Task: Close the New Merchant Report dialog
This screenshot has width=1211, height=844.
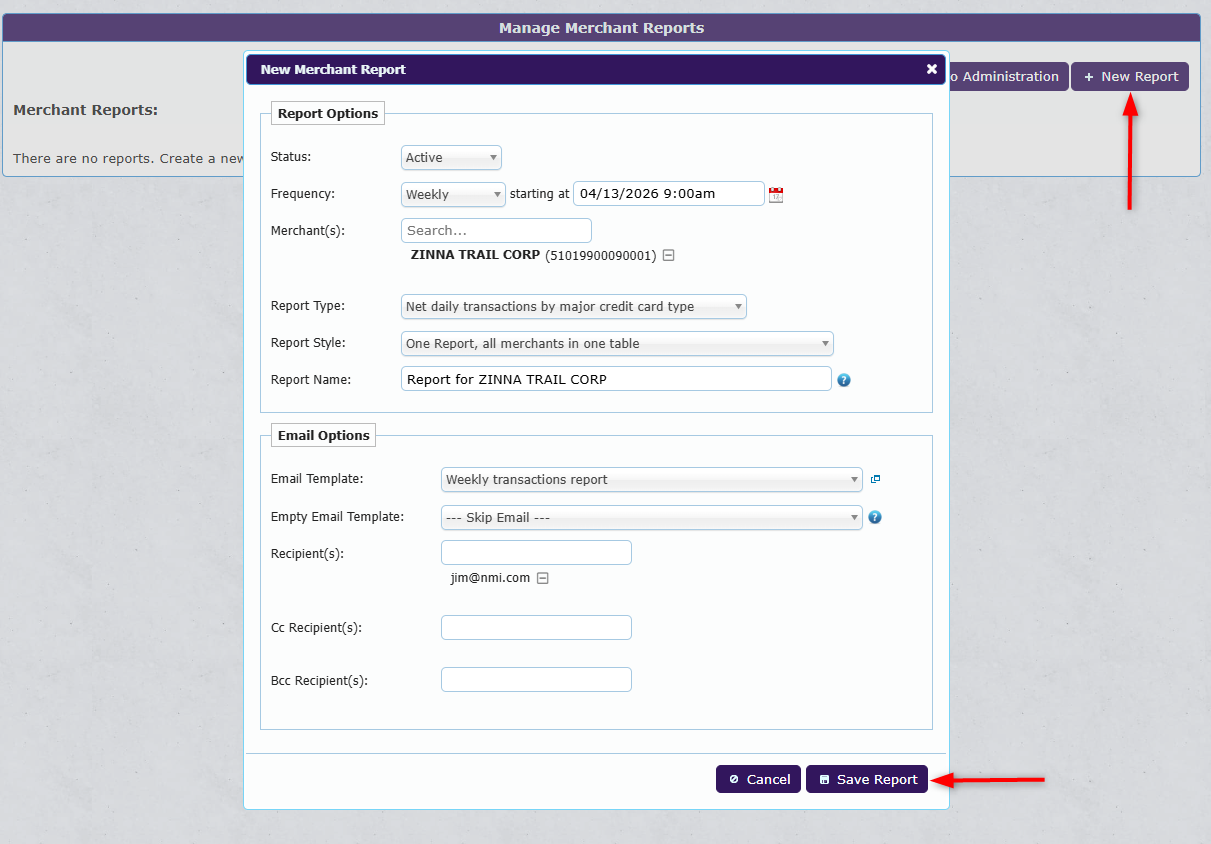Action: click(x=932, y=69)
